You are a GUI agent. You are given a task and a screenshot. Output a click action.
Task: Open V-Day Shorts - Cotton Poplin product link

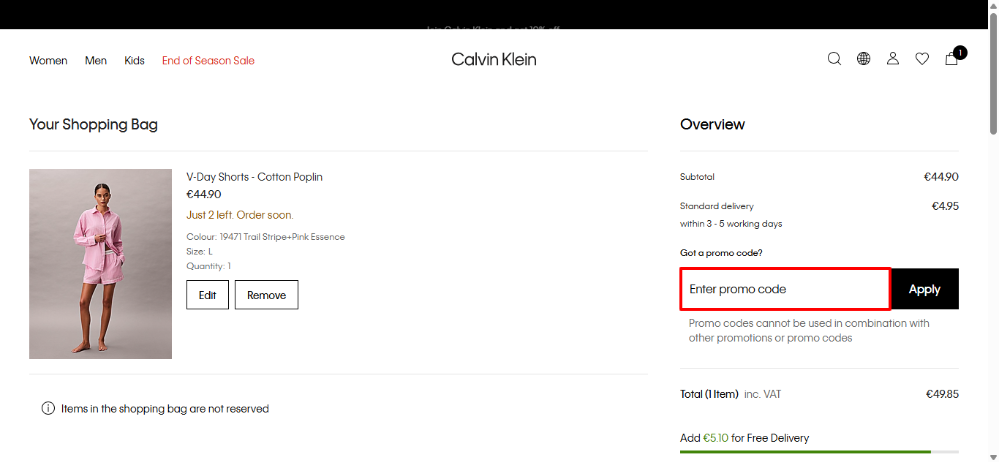[x=254, y=177]
